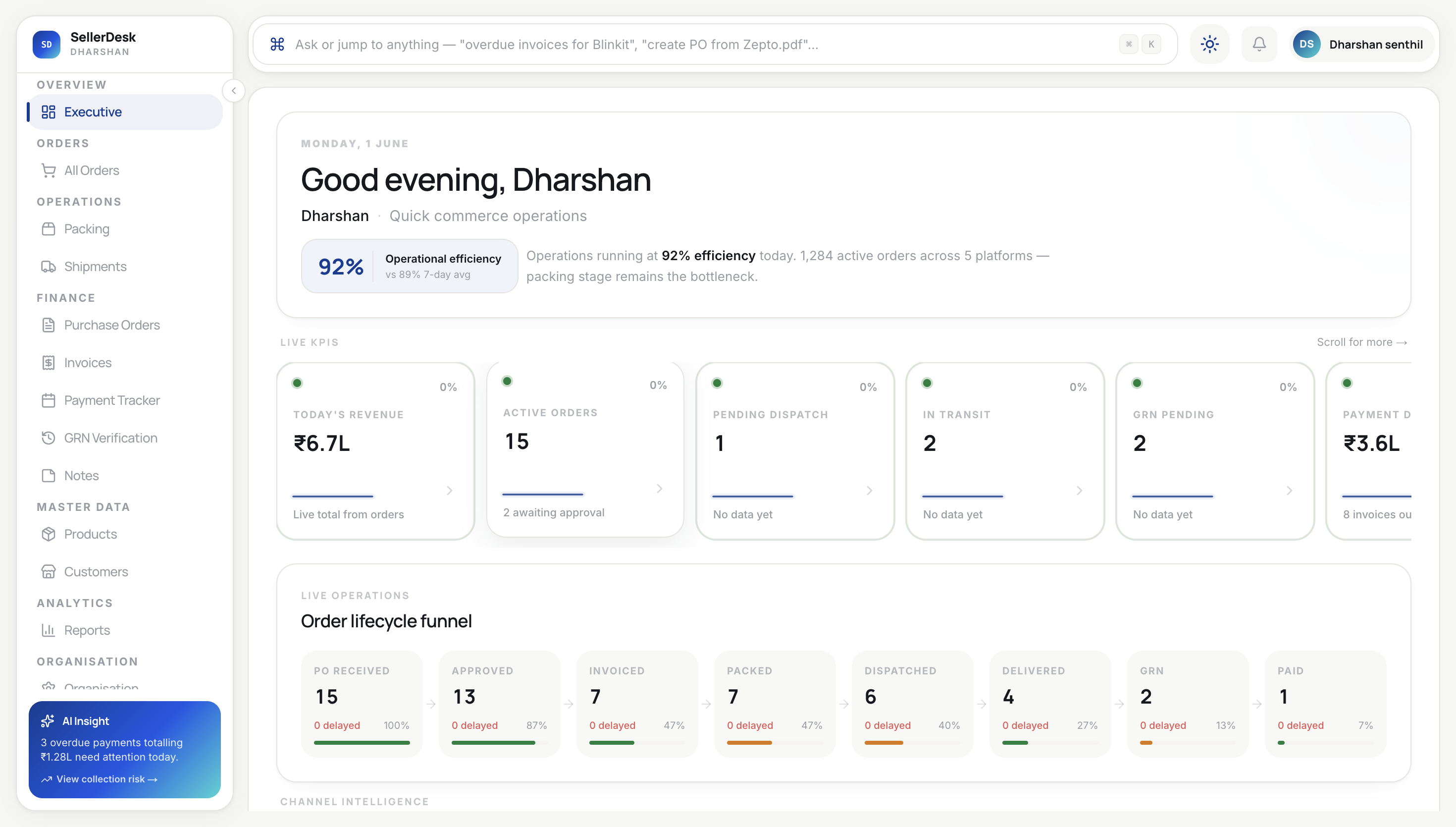
Task: Collapse the sidebar with the chevron button
Action: (234, 91)
